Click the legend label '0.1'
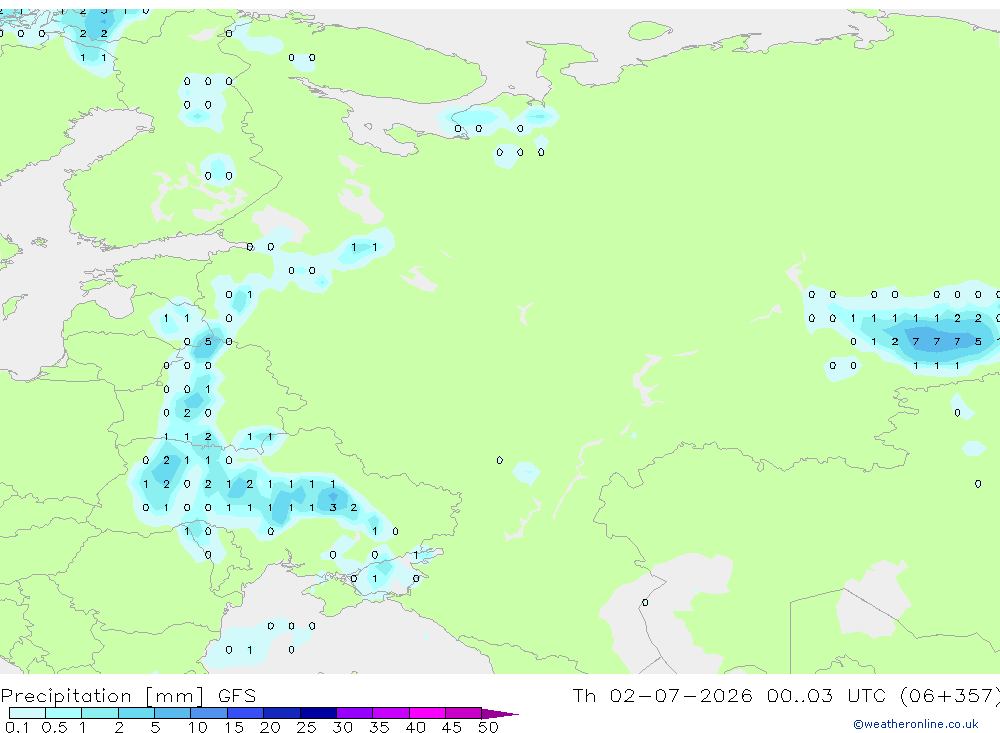 17,727
